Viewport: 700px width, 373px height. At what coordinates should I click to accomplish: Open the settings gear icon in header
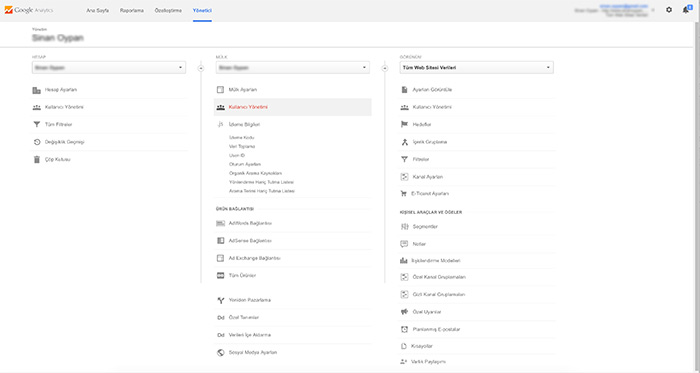[668, 10]
